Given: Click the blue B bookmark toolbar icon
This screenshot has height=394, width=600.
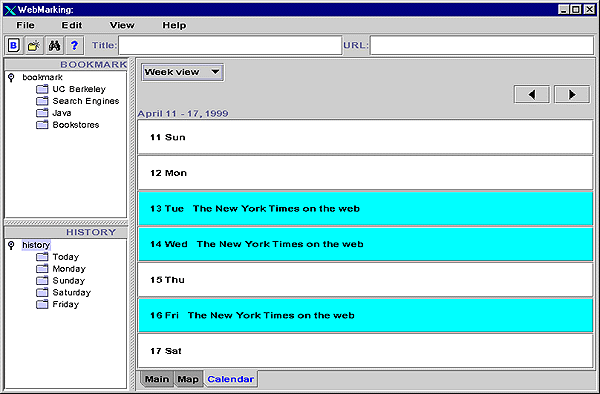Looking at the screenshot, I should point(14,46).
